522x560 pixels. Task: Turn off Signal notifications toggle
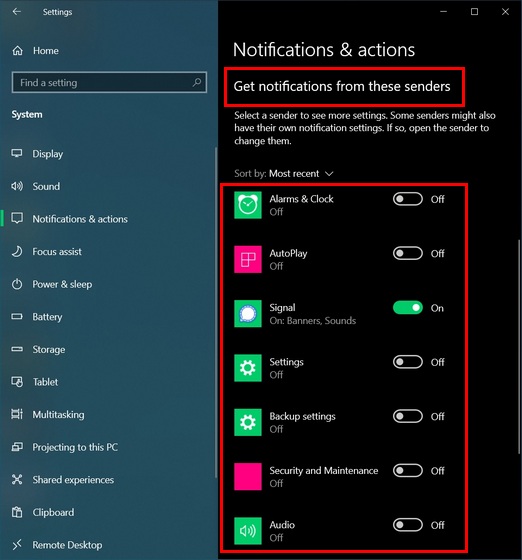click(x=408, y=308)
